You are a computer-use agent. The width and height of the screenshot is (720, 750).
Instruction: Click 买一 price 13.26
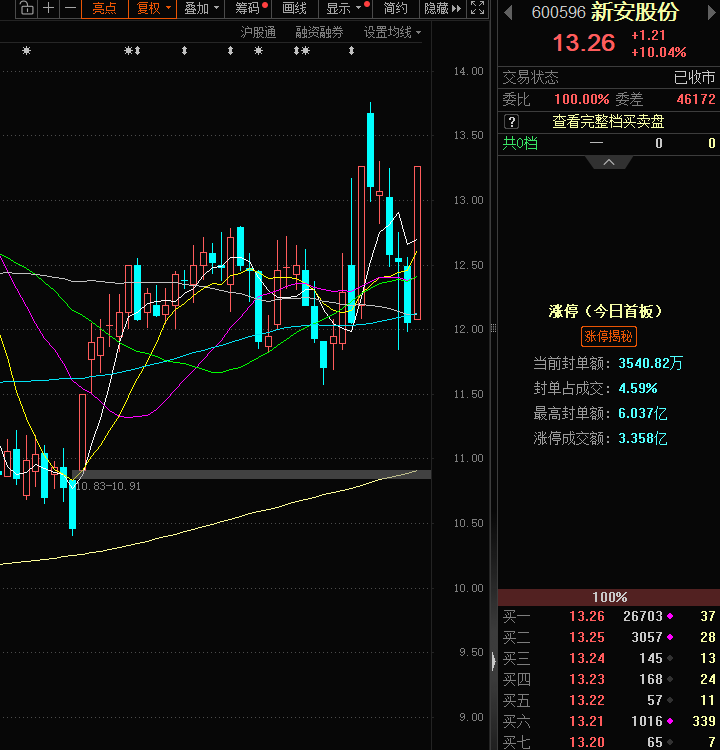coord(587,616)
